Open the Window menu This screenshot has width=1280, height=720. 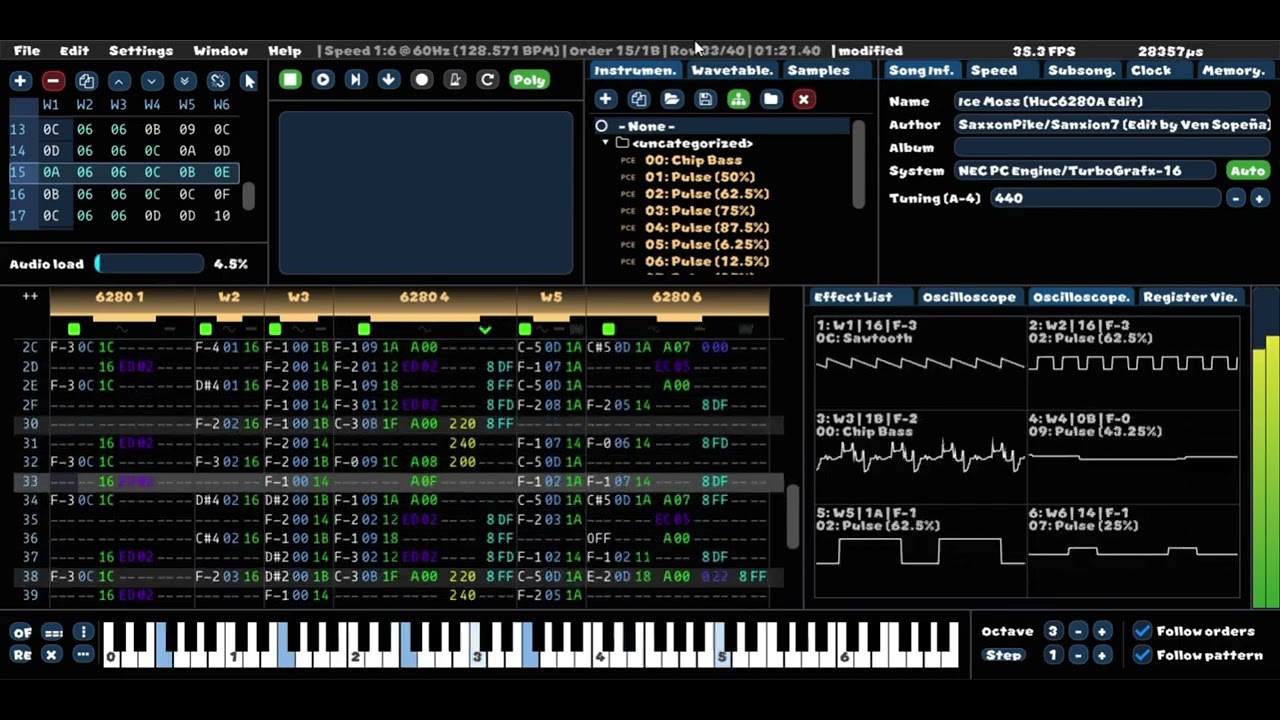point(220,50)
